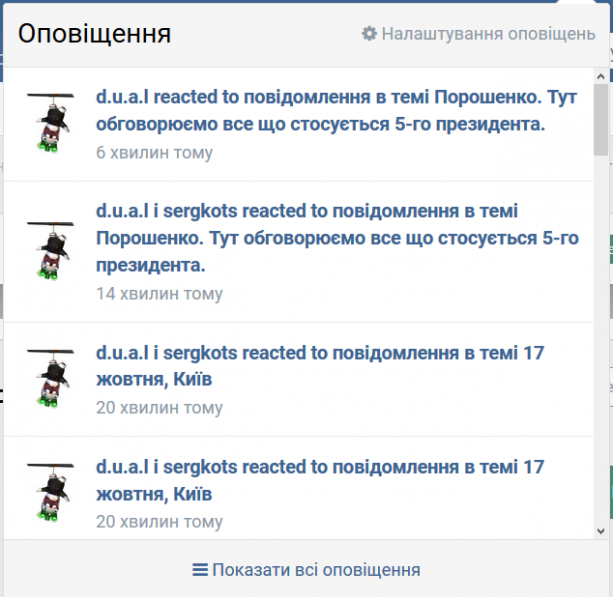613x600 pixels.
Task: Open d.u.a.l reaction notification from 6 minutes ago
Action: [336, 111]
